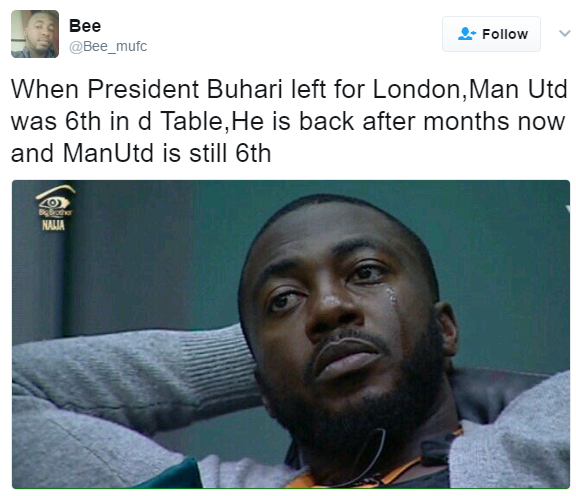Open Bee's profile avatar picture
The image size is (576, 496).
35,34
